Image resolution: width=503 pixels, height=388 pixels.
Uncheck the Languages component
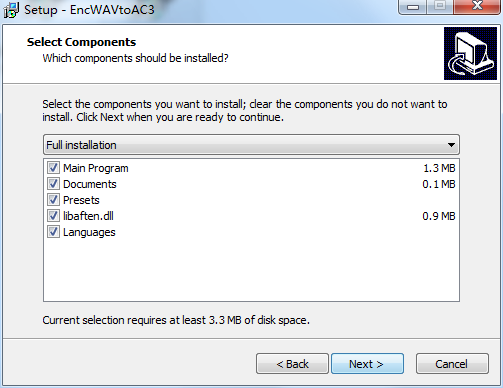(53, 232)
